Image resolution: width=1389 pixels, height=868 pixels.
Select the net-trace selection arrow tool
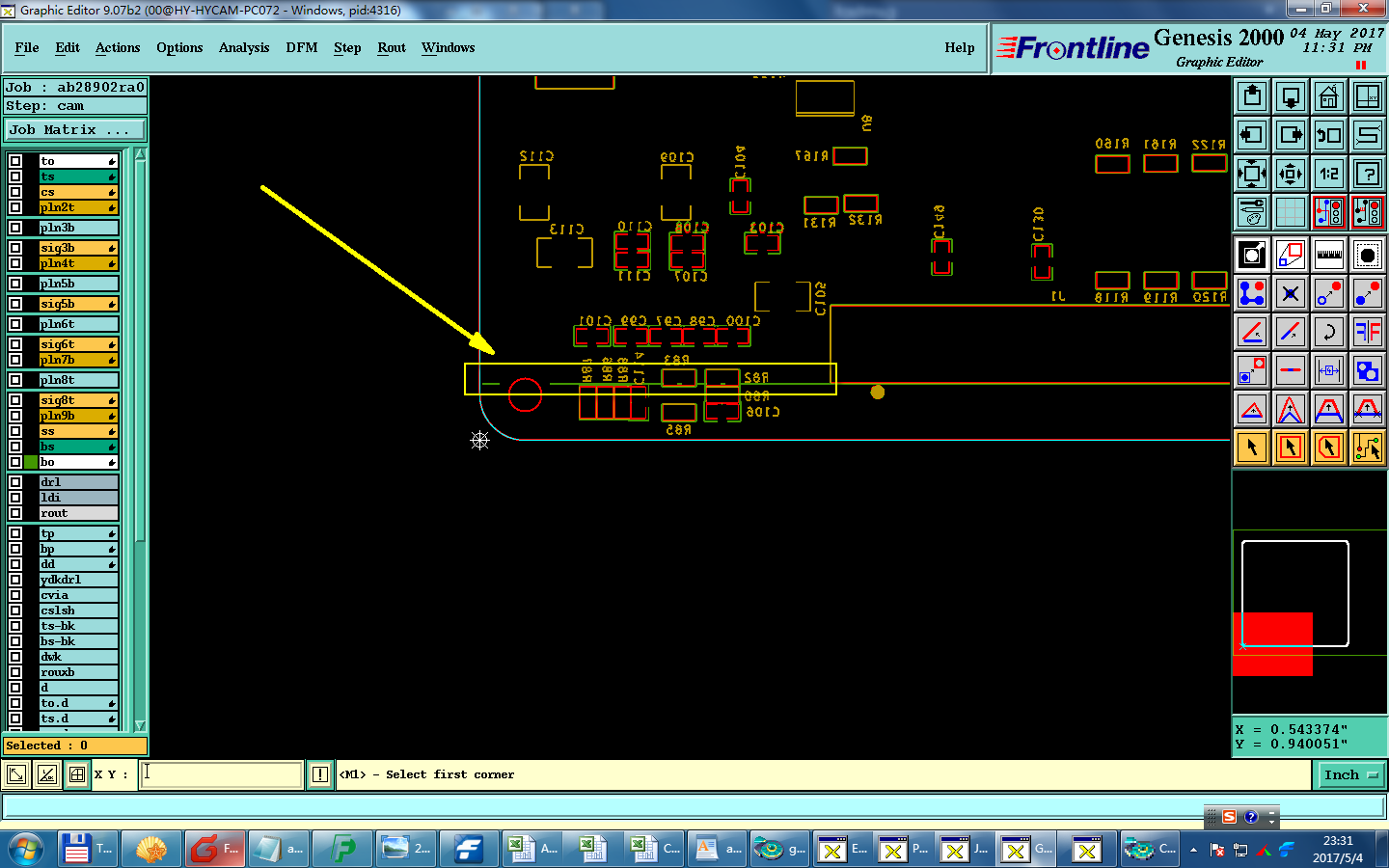pyautogui.click(x=1368, y=448)
